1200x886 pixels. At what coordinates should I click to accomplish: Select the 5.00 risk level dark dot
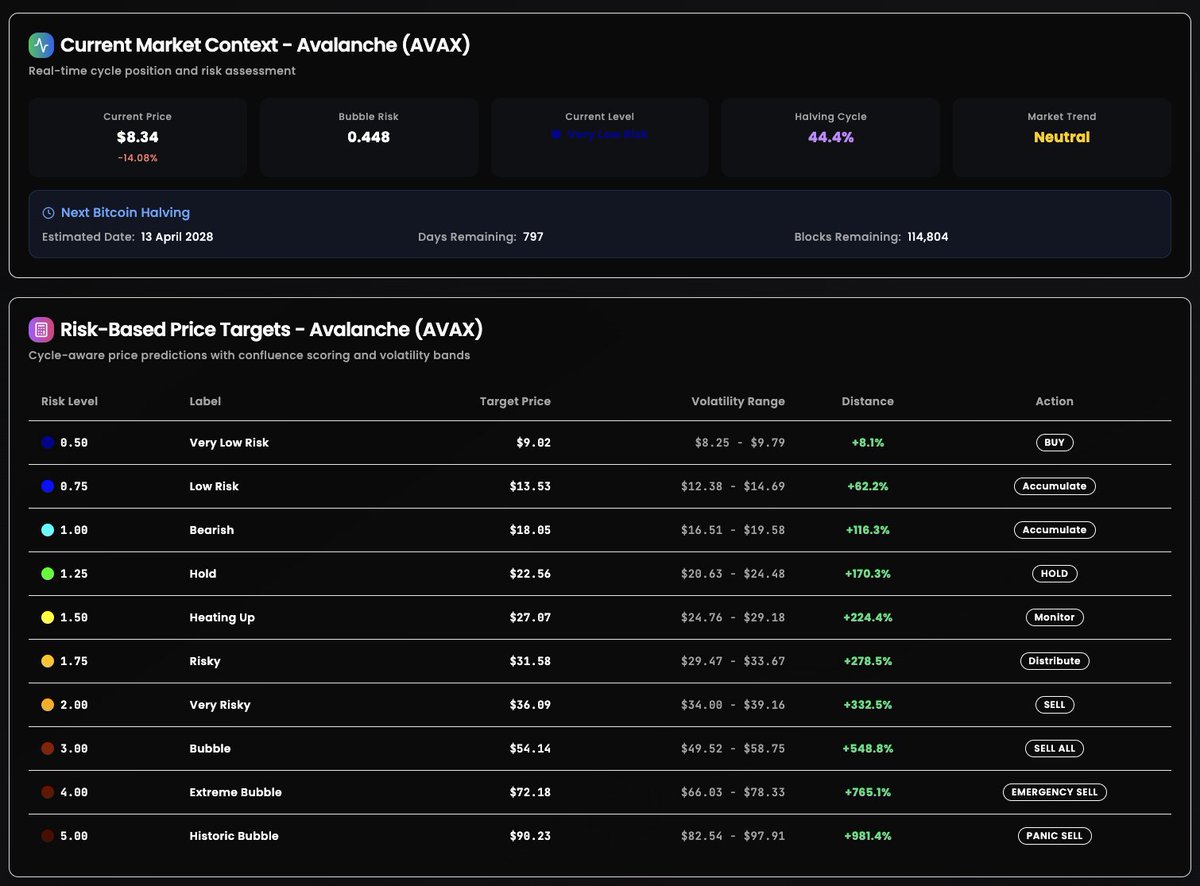pyautogui.click(x=48, y=836)
